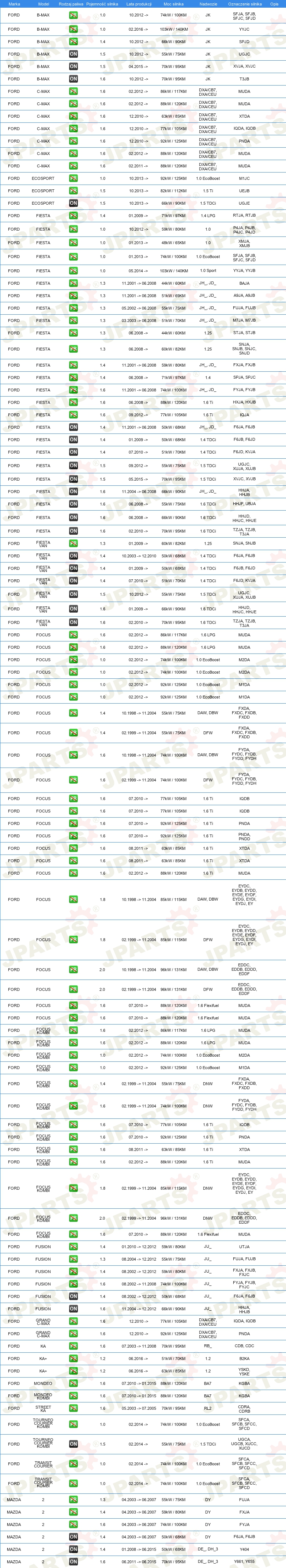This screenshot has height=1568, width=286.
Task: Click diesel ON icon in FUSION HHJA, HHJB row
Action: (x=73, y=1309)
